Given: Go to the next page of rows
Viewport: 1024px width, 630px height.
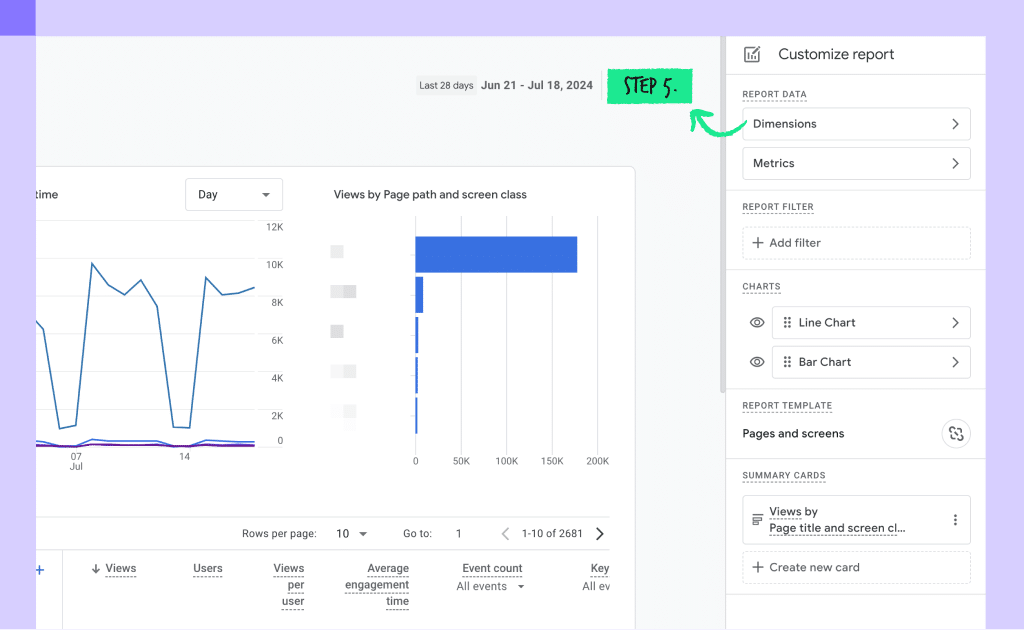Looking at the screenshot, I should pyautogui.click(x=600, y=533).
